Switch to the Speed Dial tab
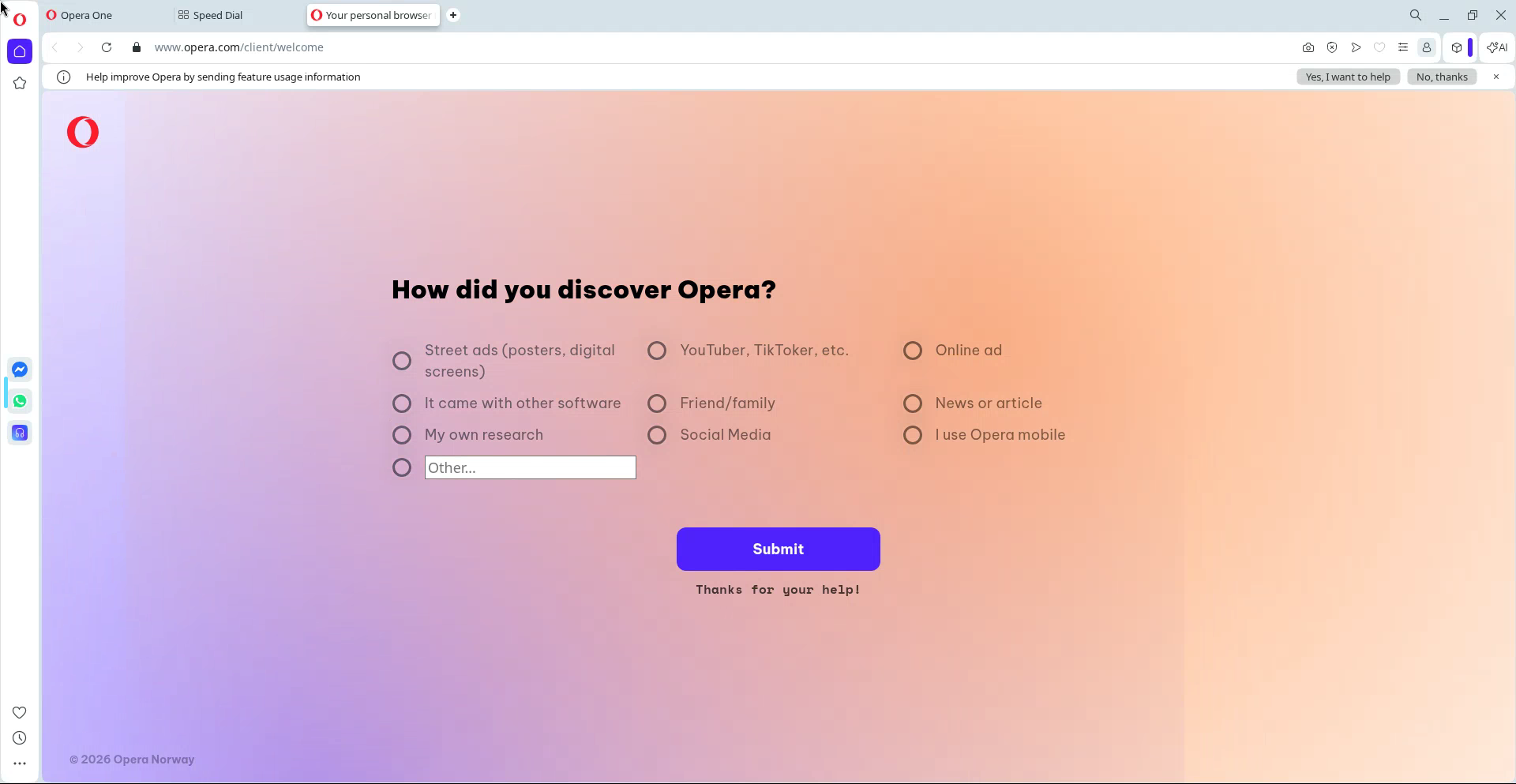 point(217,15)
